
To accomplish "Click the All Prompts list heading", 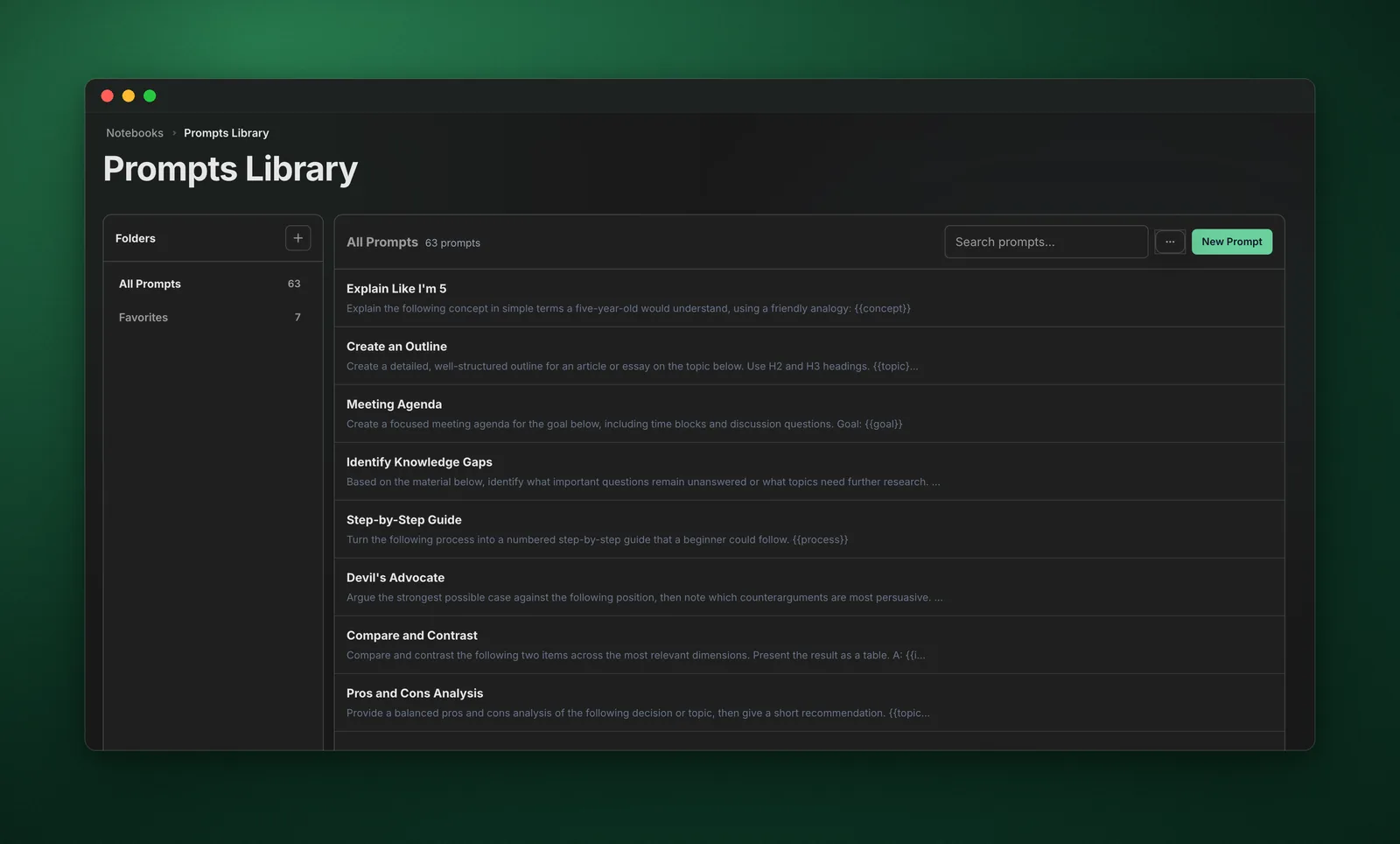I will coord(382,242).
